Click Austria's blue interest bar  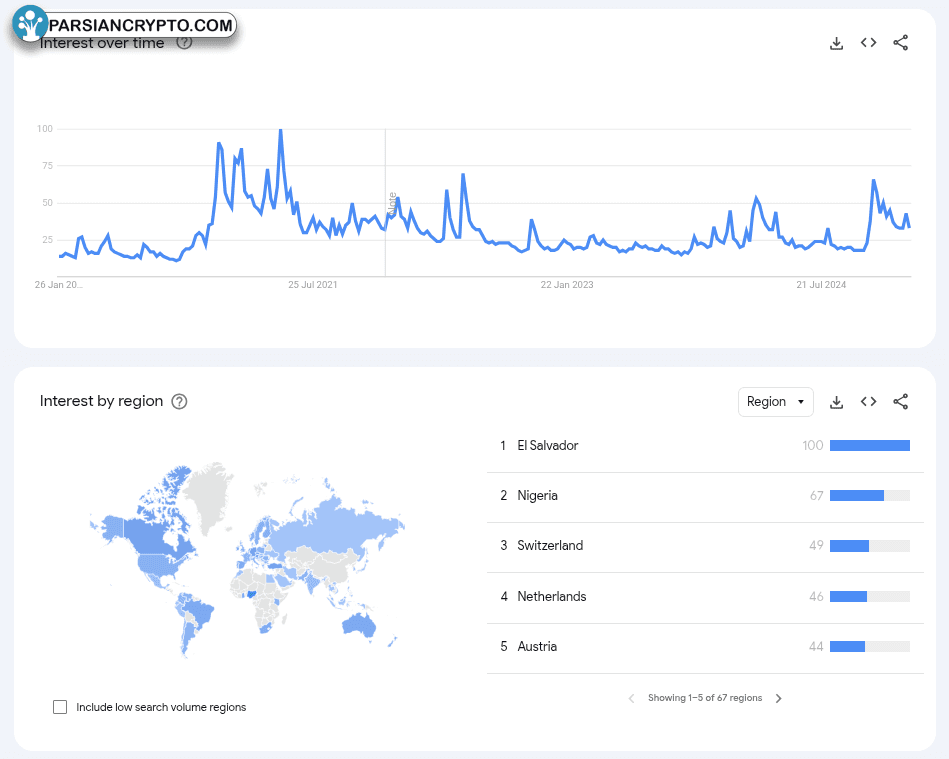[847, 647]
